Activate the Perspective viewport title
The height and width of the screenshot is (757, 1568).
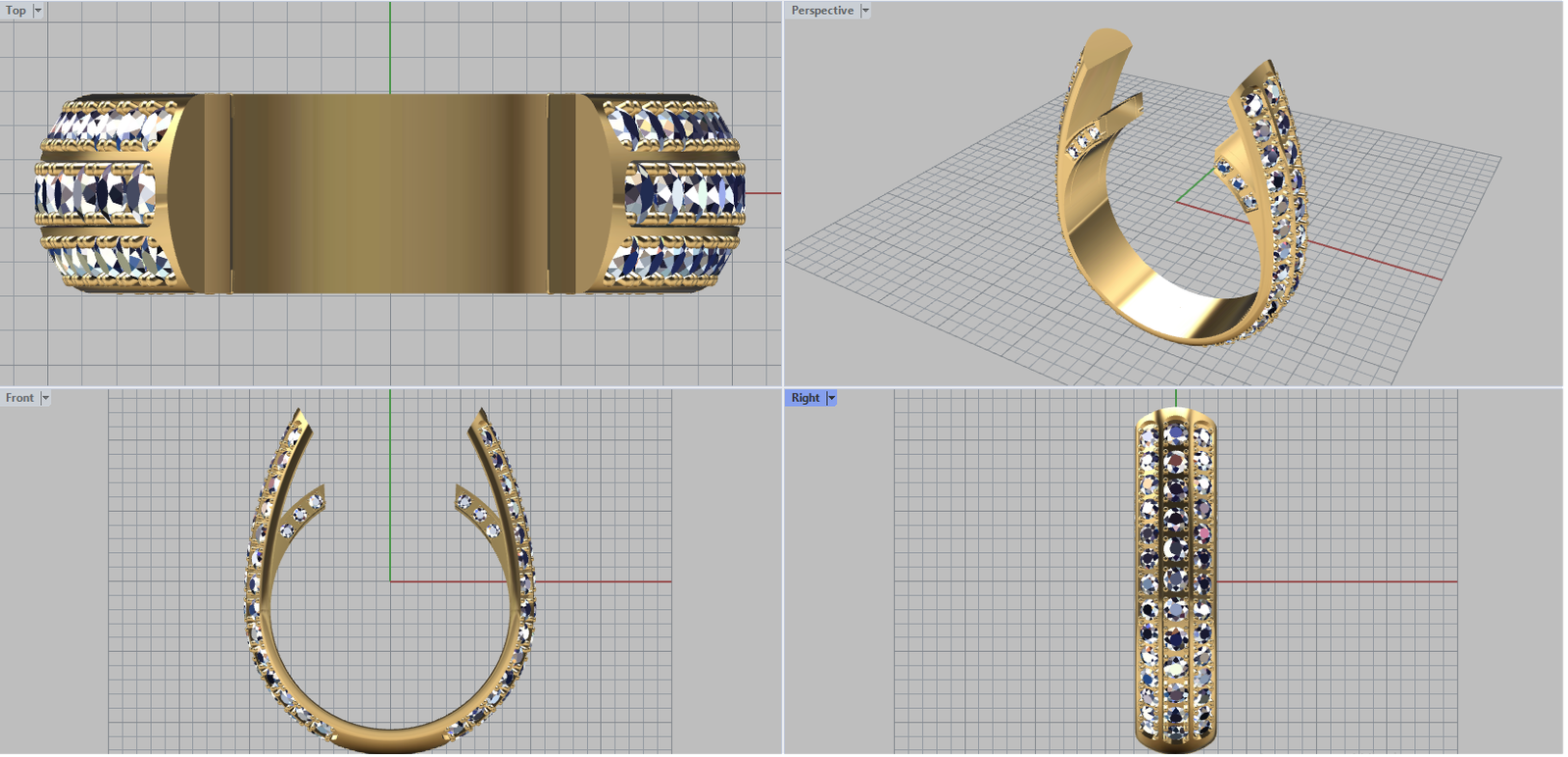point(821,11)
